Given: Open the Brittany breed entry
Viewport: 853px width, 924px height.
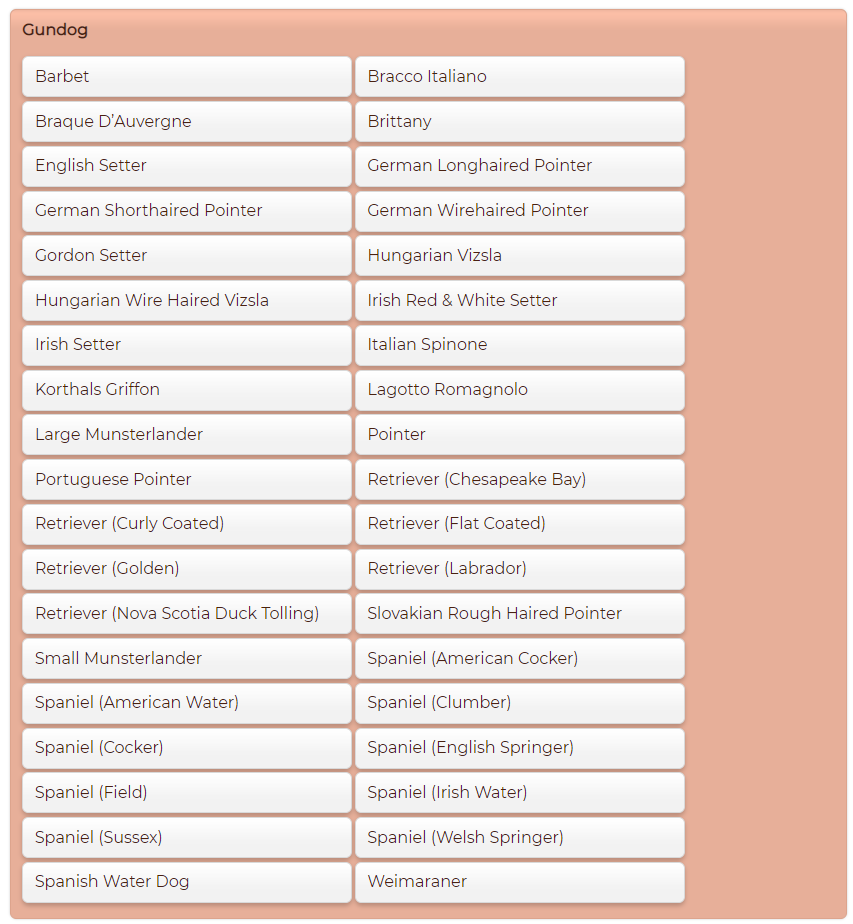Looking at the screenshot, I should tap(519, 121).
